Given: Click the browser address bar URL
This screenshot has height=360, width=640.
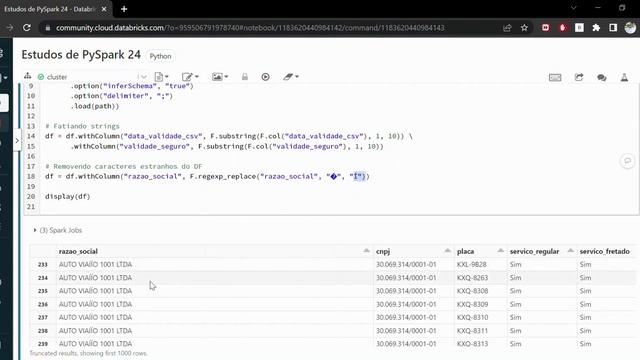Looking at the screenshot, I should tap(250, 28).
